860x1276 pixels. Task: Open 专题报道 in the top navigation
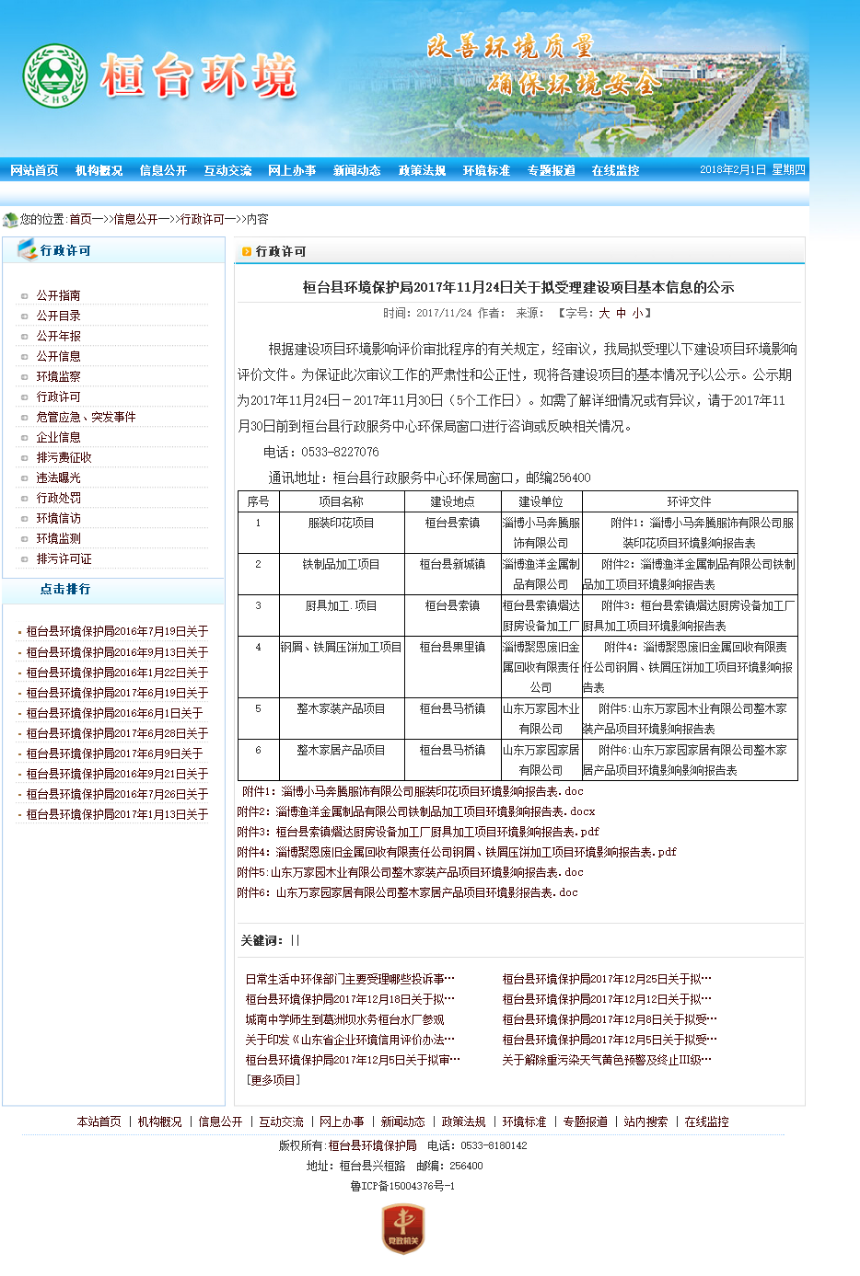[551, 171]
